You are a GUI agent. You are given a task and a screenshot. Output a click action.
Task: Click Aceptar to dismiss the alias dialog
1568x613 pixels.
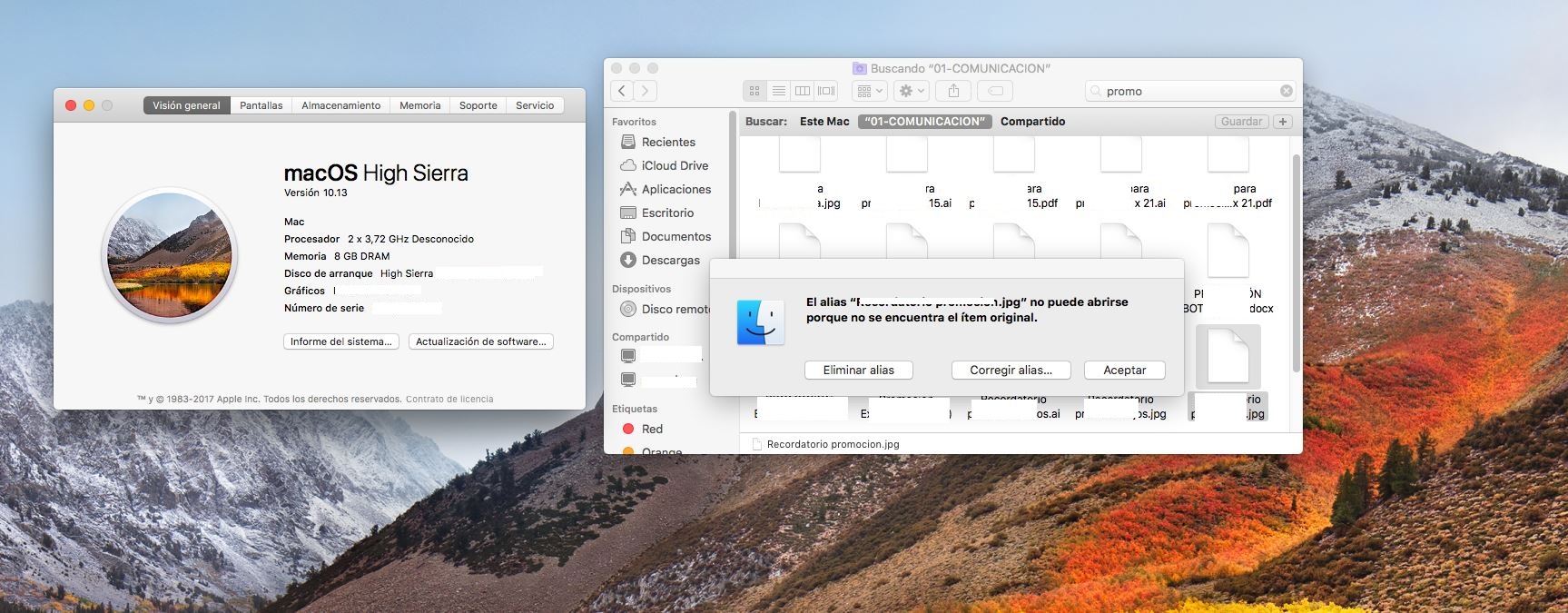[x=1124, y=370]
